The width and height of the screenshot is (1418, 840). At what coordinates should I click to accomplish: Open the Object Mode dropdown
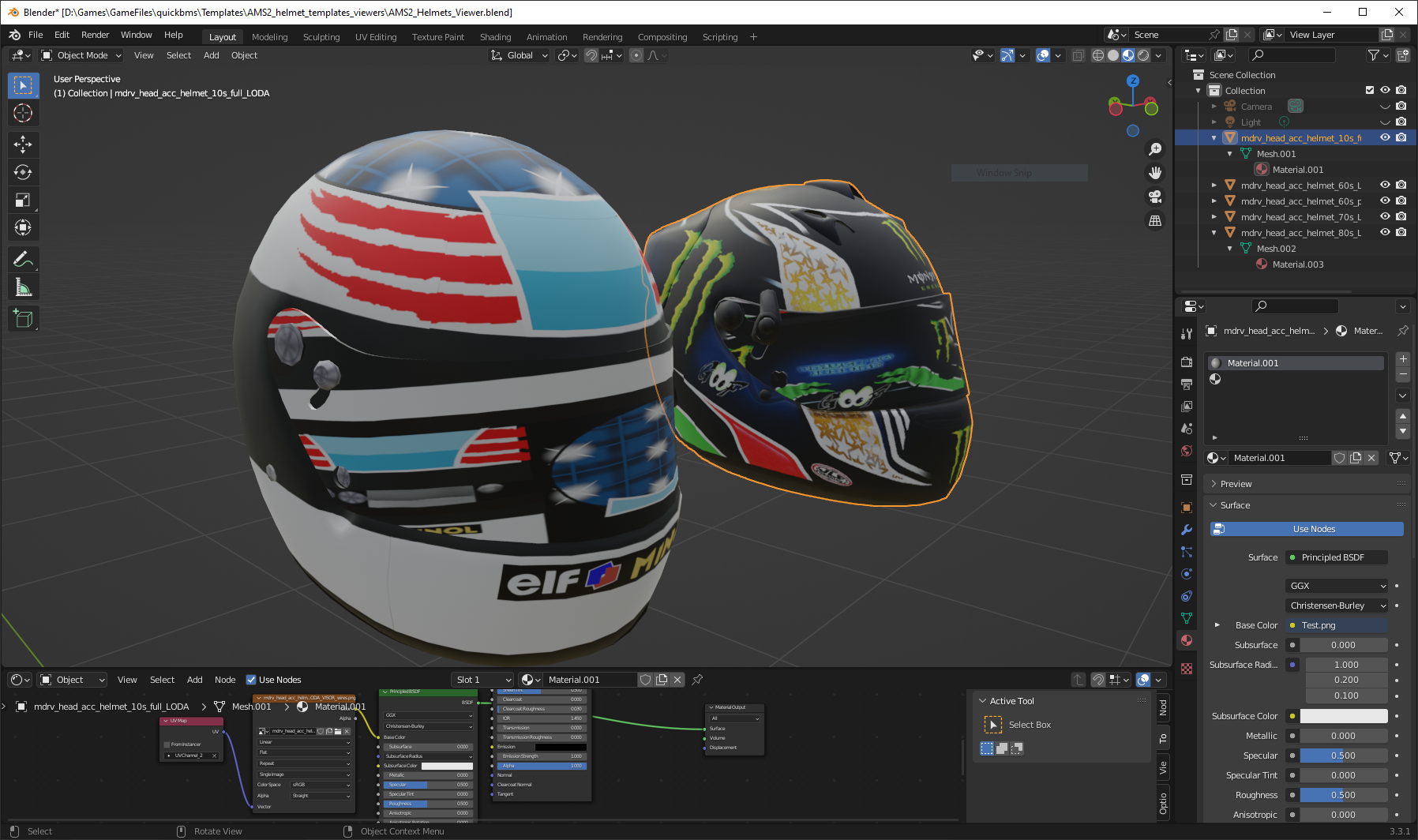click(x=82, y=55)
